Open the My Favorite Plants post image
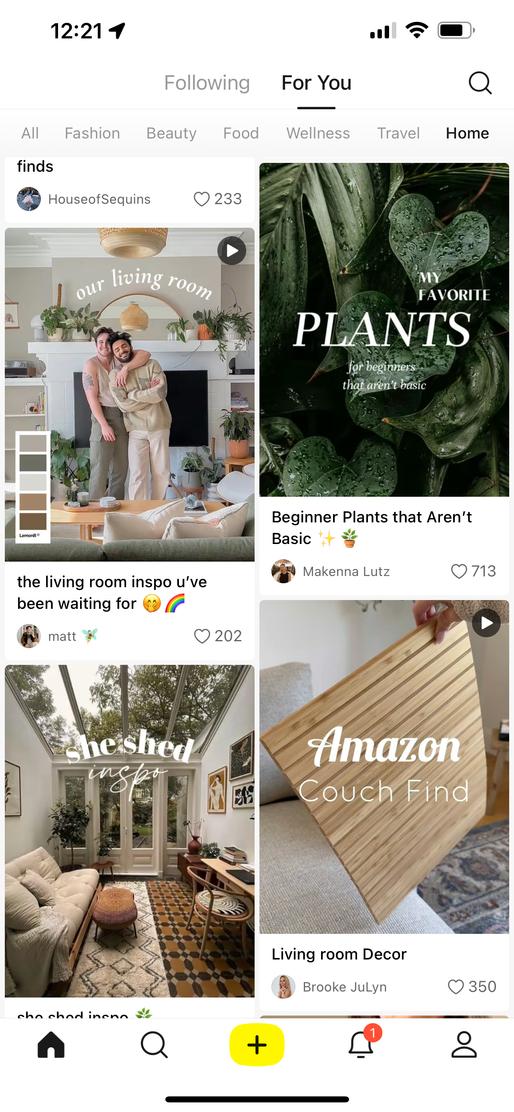The width and height of the screenshot is (514, 1112). click(384, 330)
